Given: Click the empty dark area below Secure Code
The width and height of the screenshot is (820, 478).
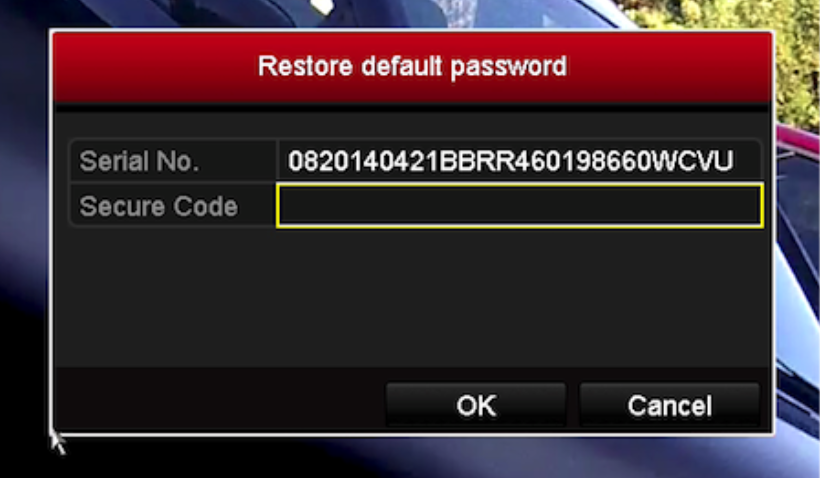Looking at the screenshot, I should [412, 298].
